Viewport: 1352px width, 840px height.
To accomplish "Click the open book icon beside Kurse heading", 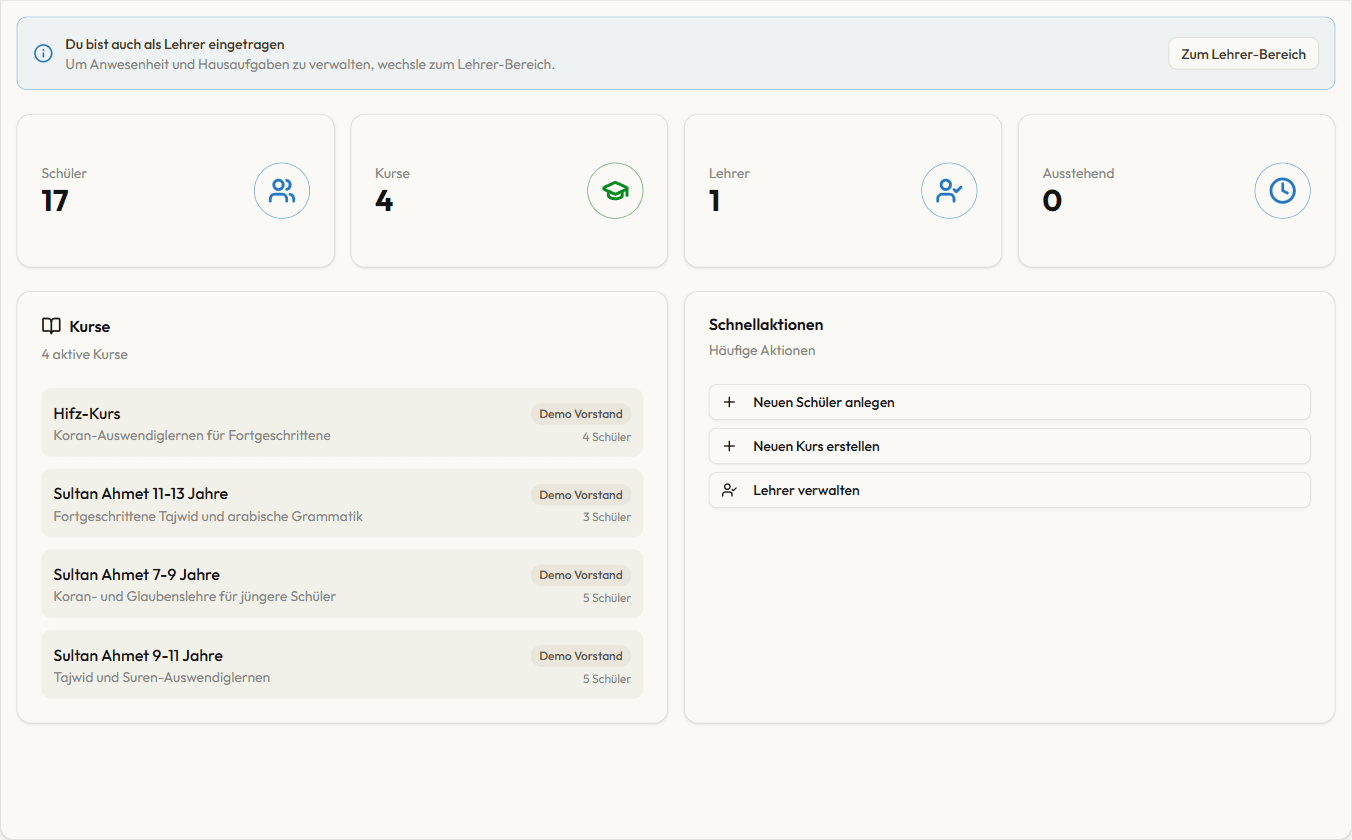I will coord(51,326).
